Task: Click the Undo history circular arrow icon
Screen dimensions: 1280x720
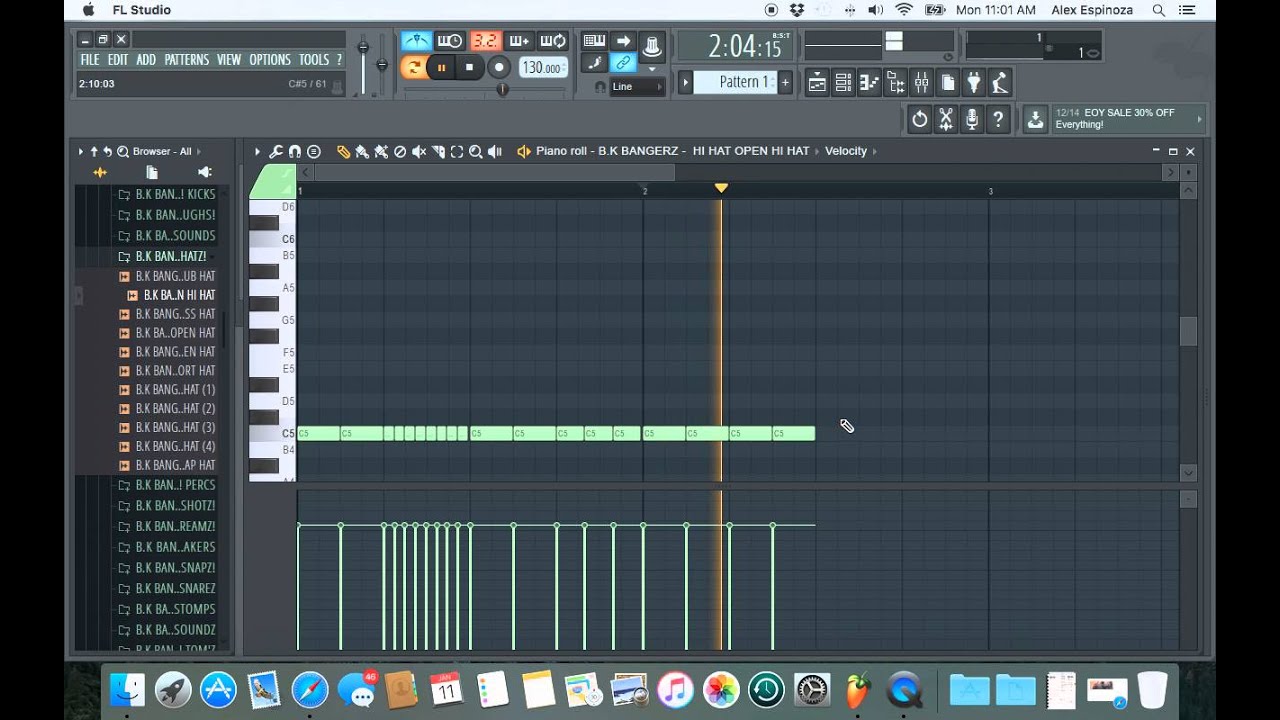Action: [x=919, y=120]
